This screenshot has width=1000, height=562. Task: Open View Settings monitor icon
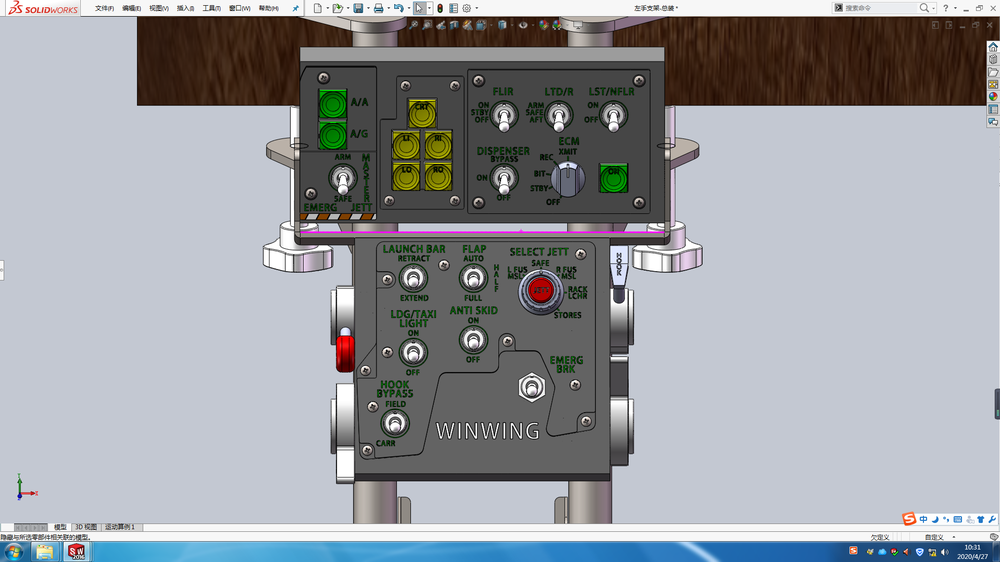[577, 25]
